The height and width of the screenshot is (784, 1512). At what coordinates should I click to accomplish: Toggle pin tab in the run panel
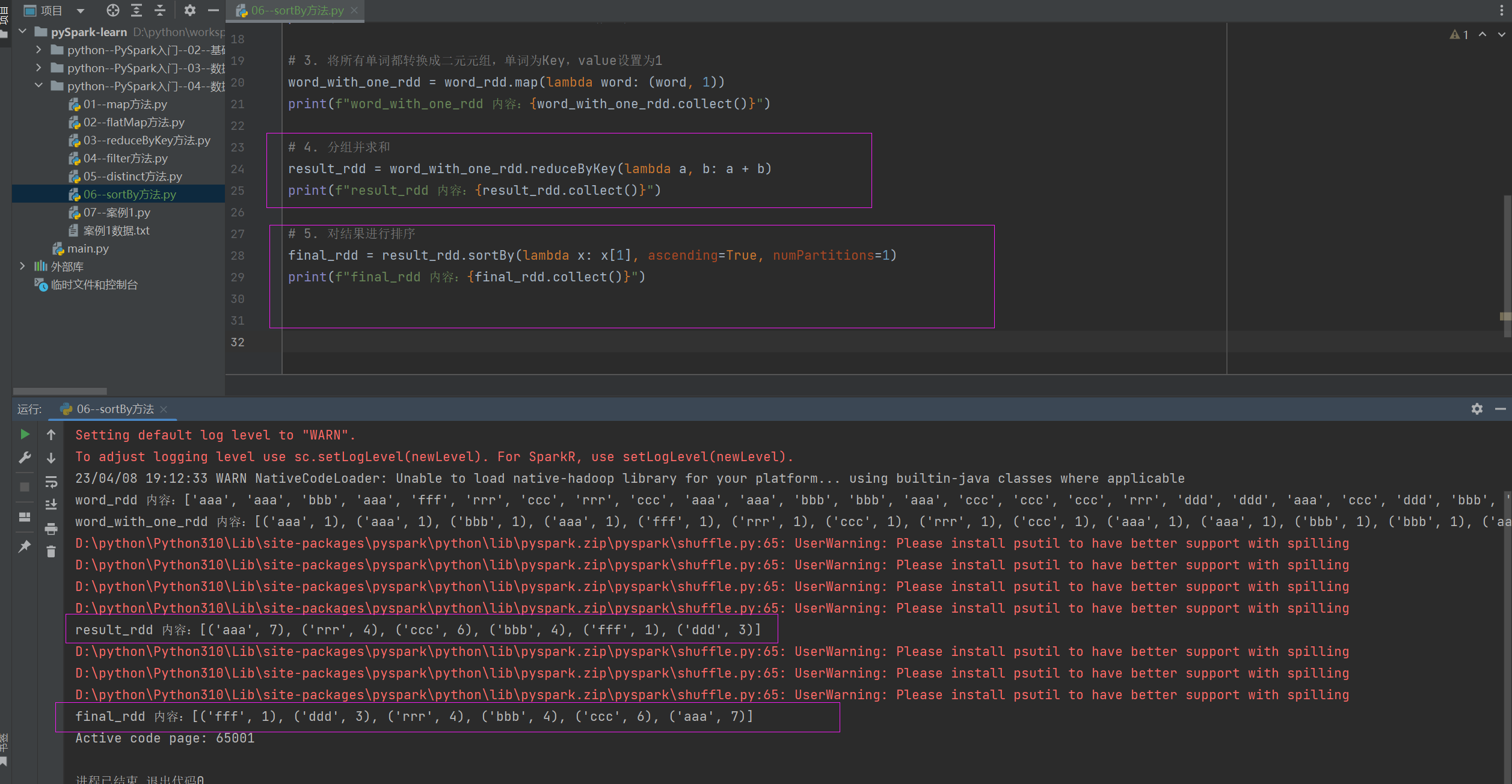(25, 547)
